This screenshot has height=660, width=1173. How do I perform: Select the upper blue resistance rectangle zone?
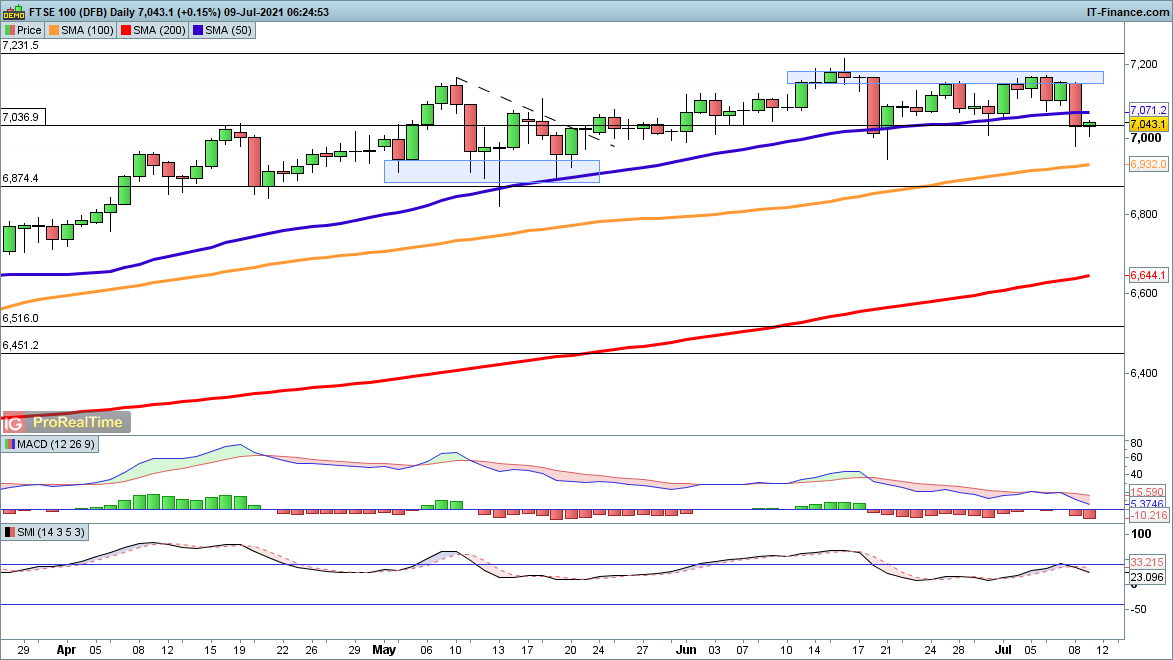coord(945,77)
